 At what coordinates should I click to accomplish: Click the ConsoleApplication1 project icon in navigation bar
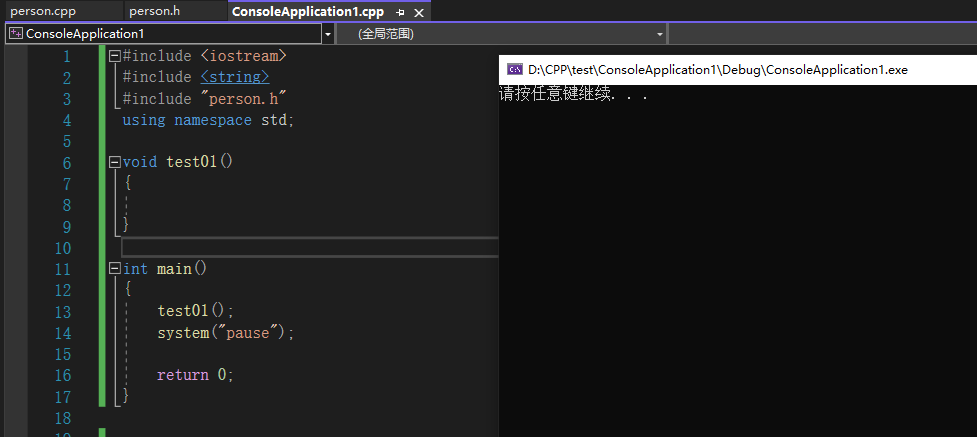tap(16, 34)
